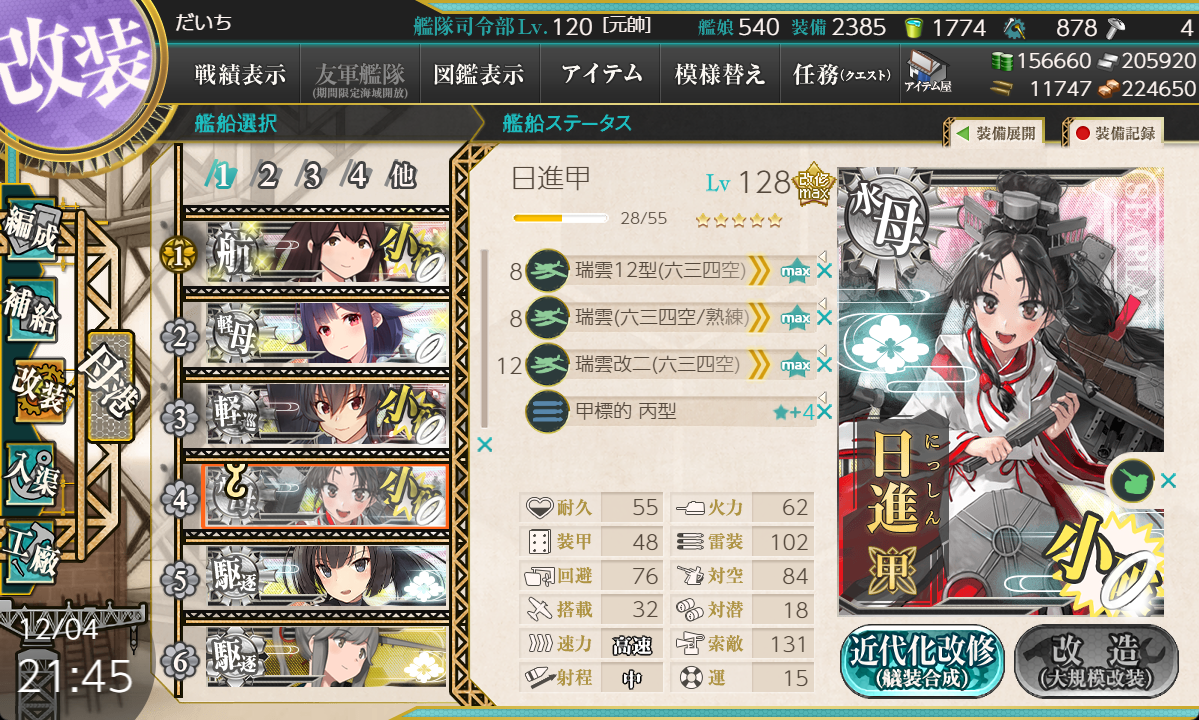Remove 甲標的 丙型 with its X button
1199x720 pixels.
click(x=824, y=412)
